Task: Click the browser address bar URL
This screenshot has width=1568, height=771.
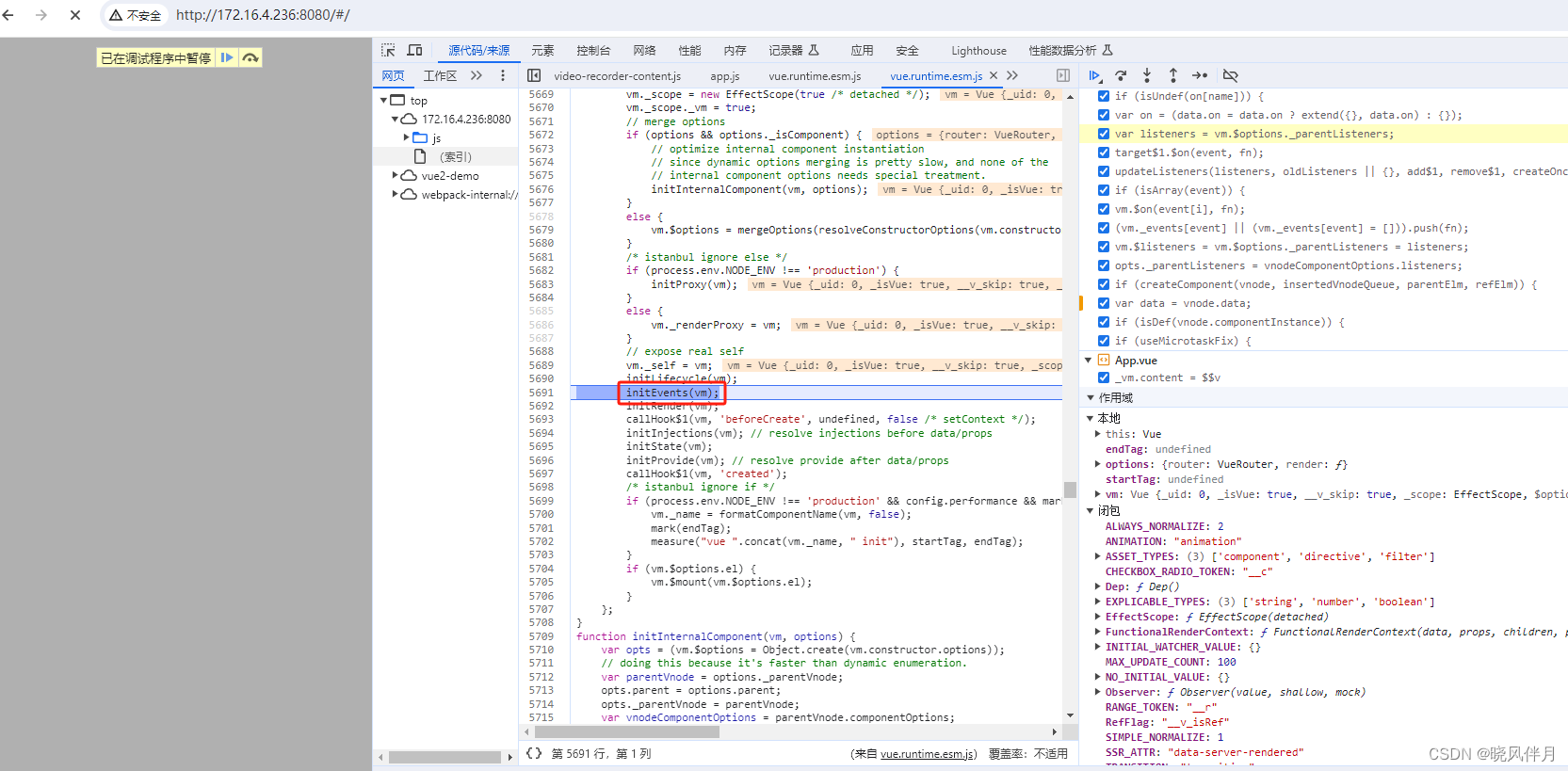Action: coord(263,15)
